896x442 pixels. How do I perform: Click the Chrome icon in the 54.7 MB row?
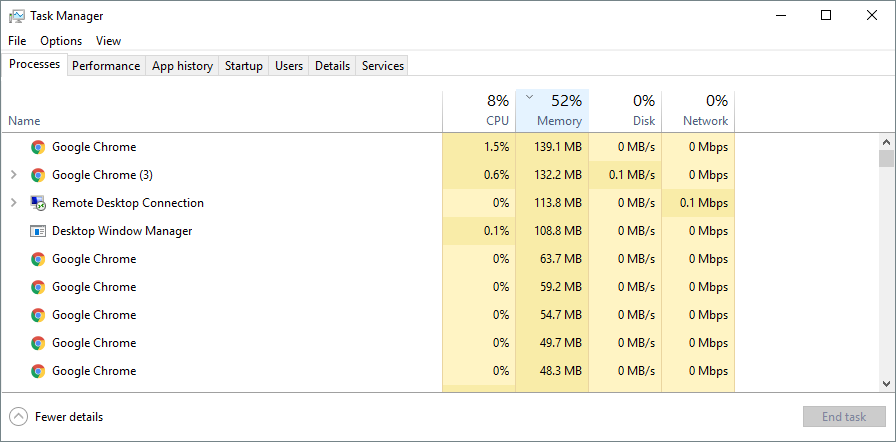(x=38, y=315)
